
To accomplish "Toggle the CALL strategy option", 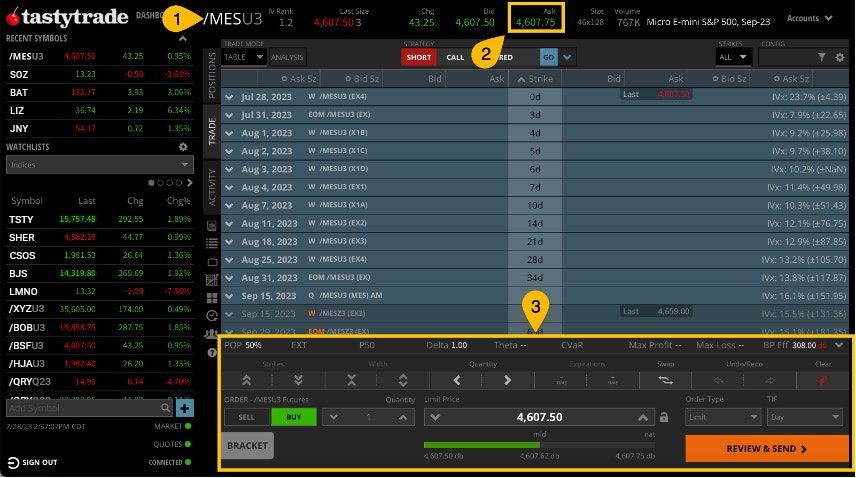I will click(x=455, y=57).
